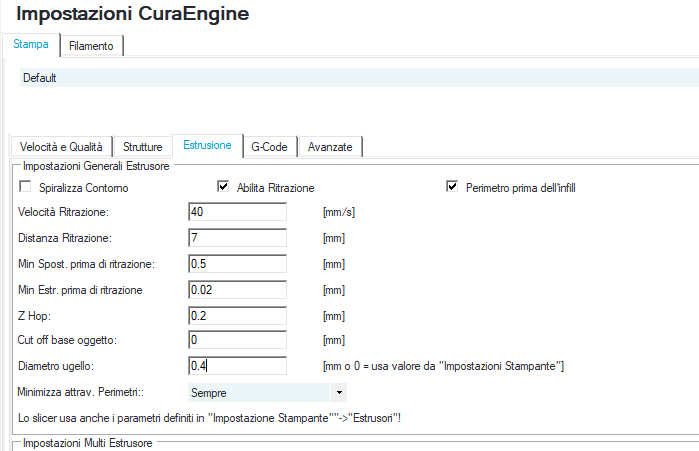The height and width of the screenshot is (451, 699).
Task: Open the G-Code tab
Action: [269, 147]
